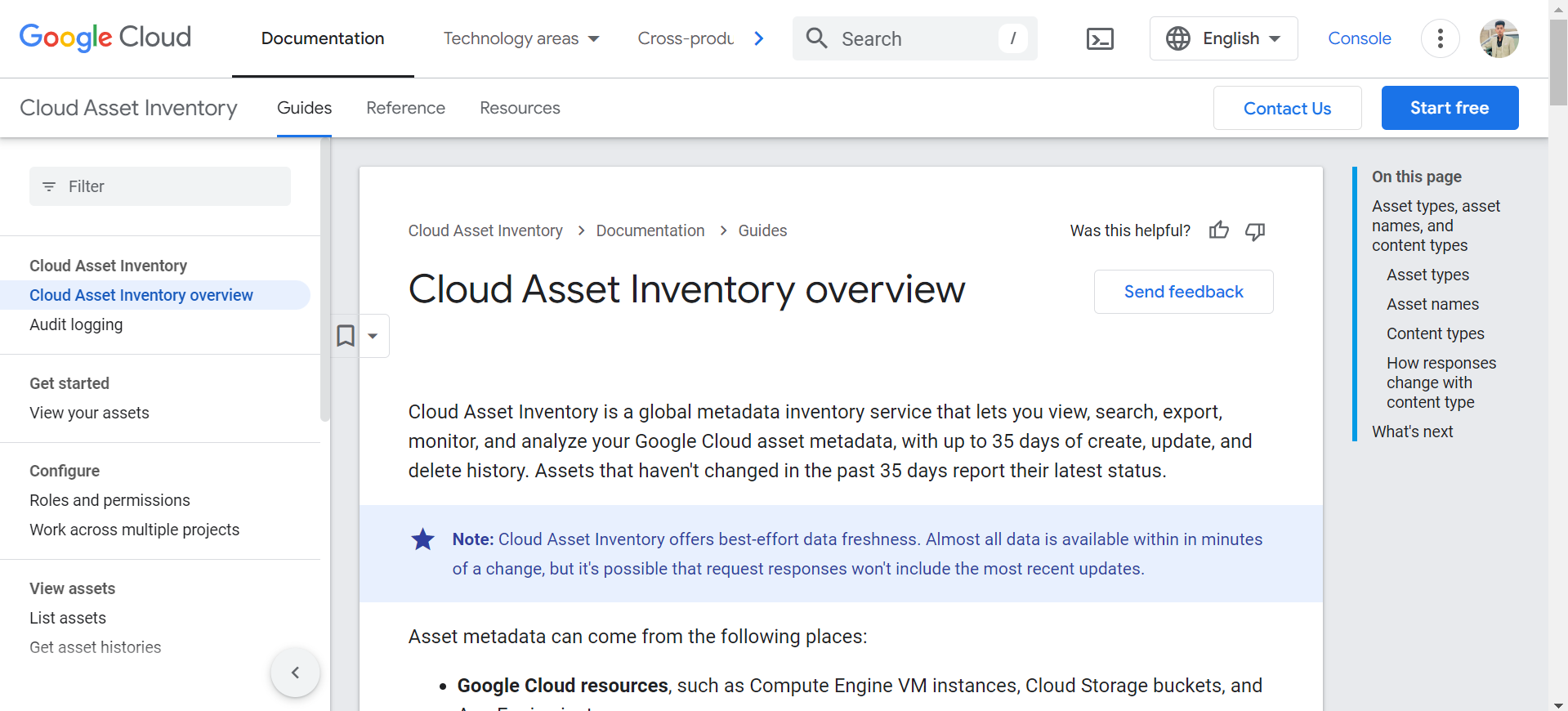Click the sidebar Filter field

160,186
